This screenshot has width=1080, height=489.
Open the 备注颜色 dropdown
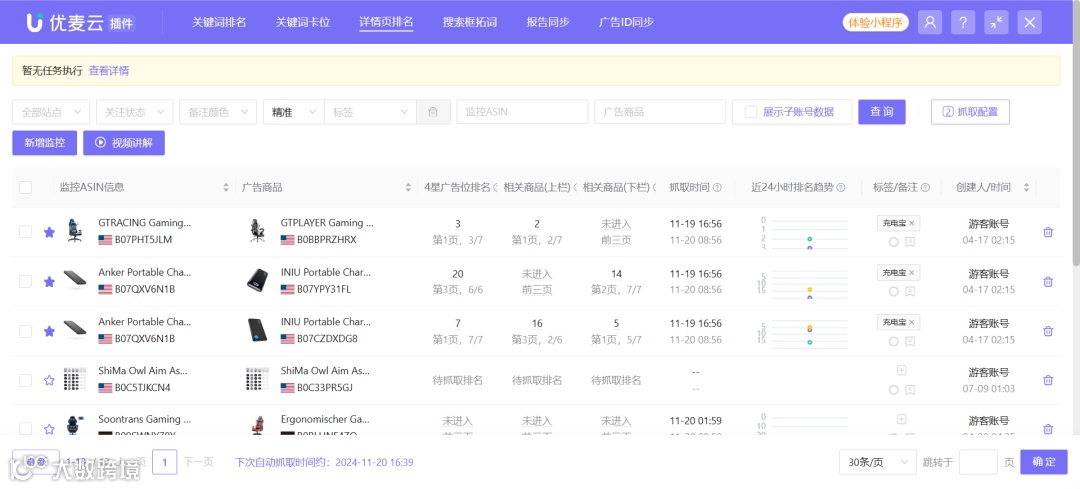point(218,112)
